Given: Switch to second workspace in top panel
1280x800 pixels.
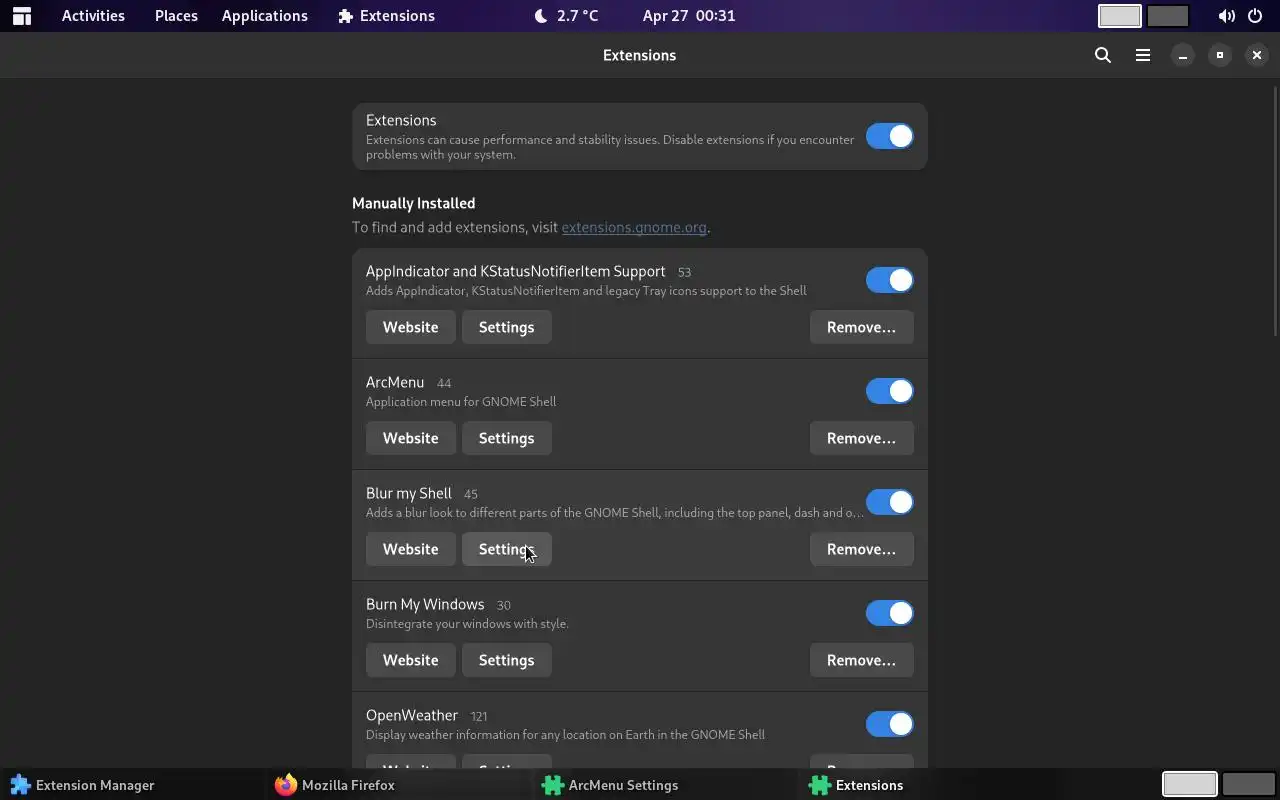Looking at the screenshot, I should (x=1168, y=16).
